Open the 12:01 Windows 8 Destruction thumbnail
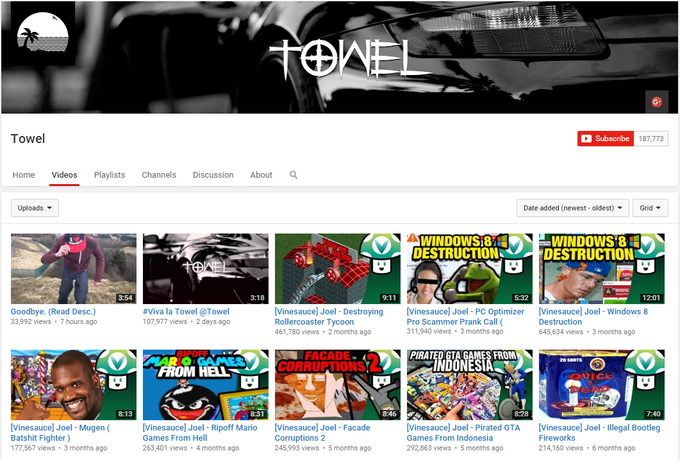The width and height of the screenshot is (680, 460). [602, 269]
